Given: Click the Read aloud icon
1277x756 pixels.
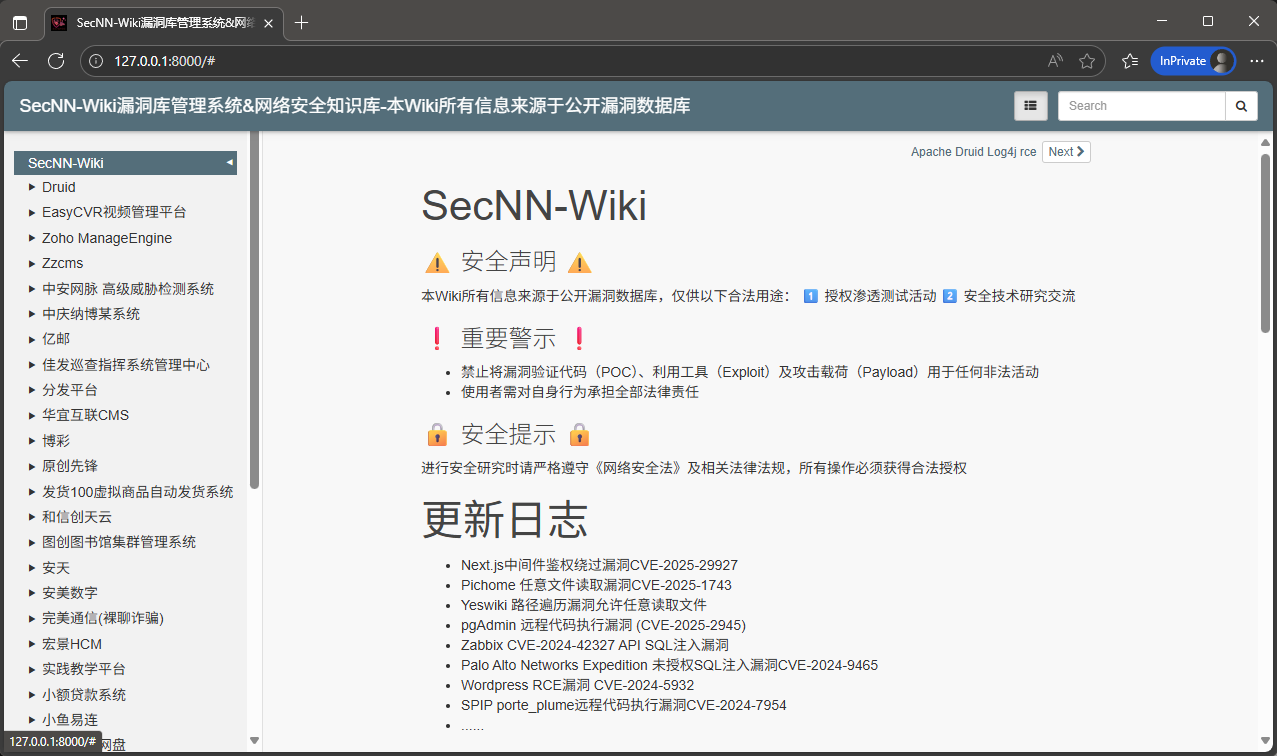Looking at the screenshot, I should pos(1055,61).
